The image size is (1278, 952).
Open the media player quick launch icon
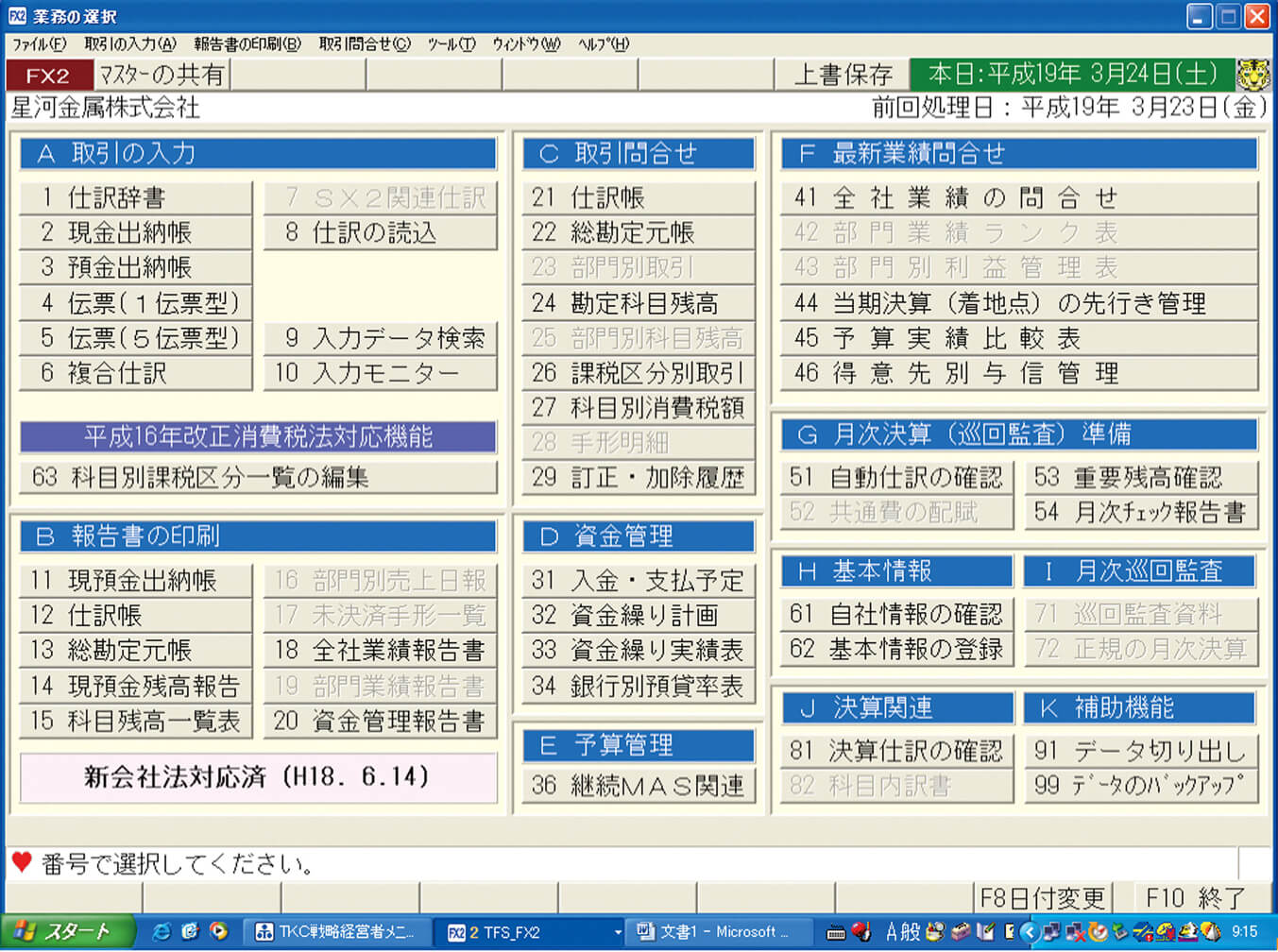pyautogui.click(x=219, y=931)
